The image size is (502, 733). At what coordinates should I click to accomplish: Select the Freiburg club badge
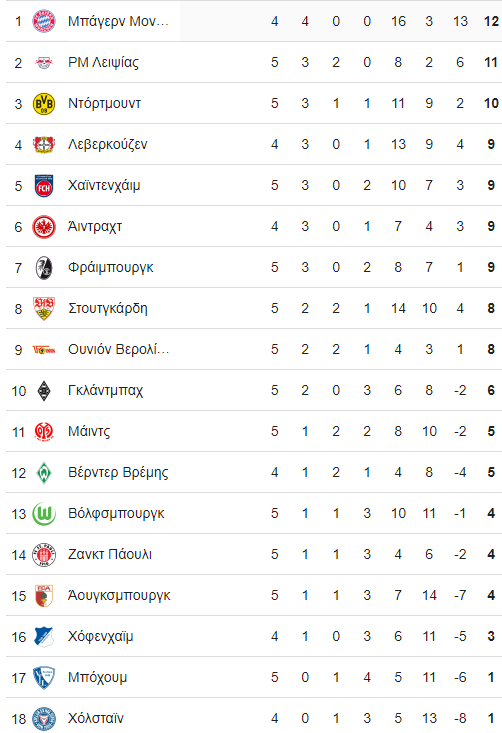pyautogui.click(x=44, y=268)
